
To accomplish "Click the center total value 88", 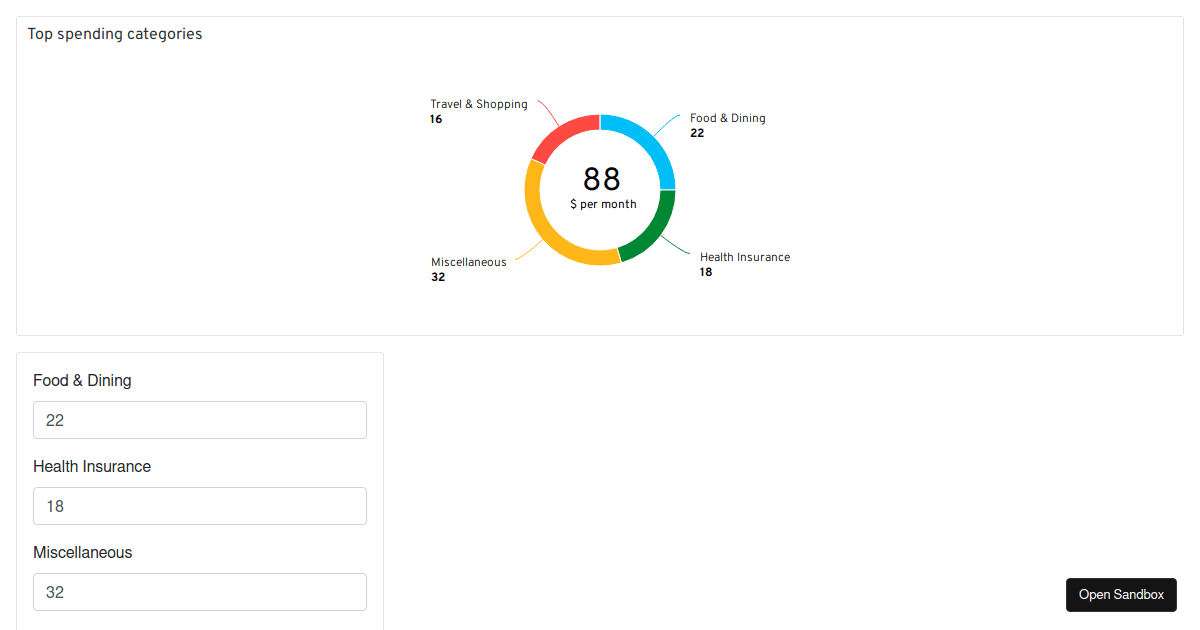I will tap(601, 180).
